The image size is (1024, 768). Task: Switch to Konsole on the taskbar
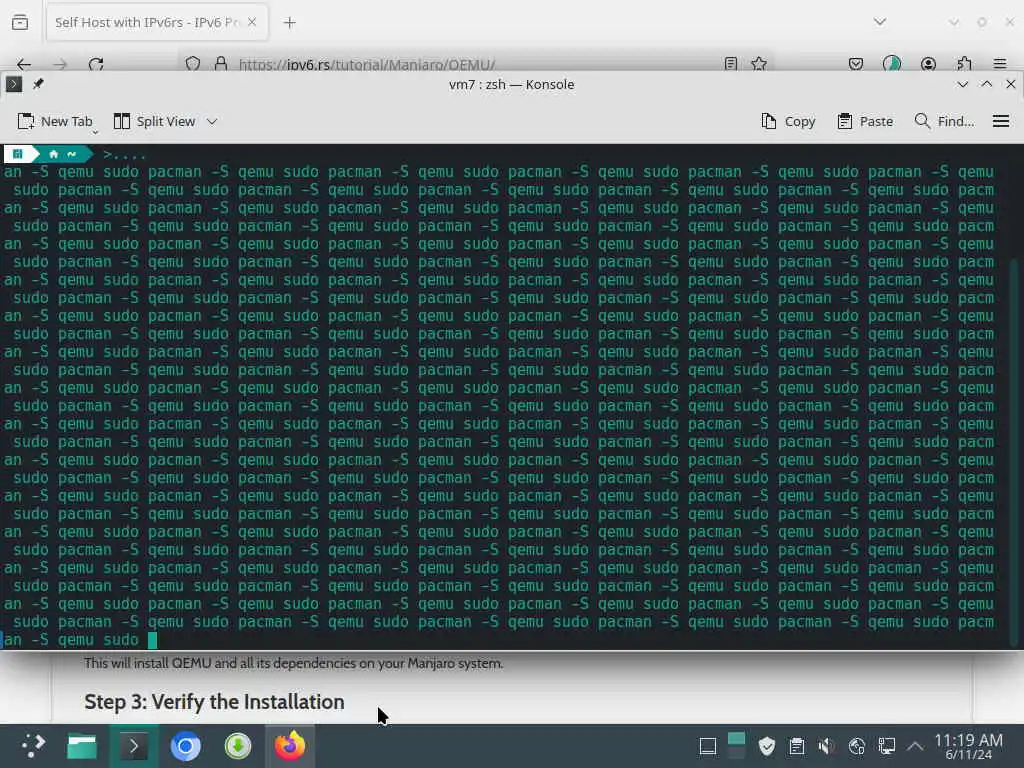[x=134, y=746]
